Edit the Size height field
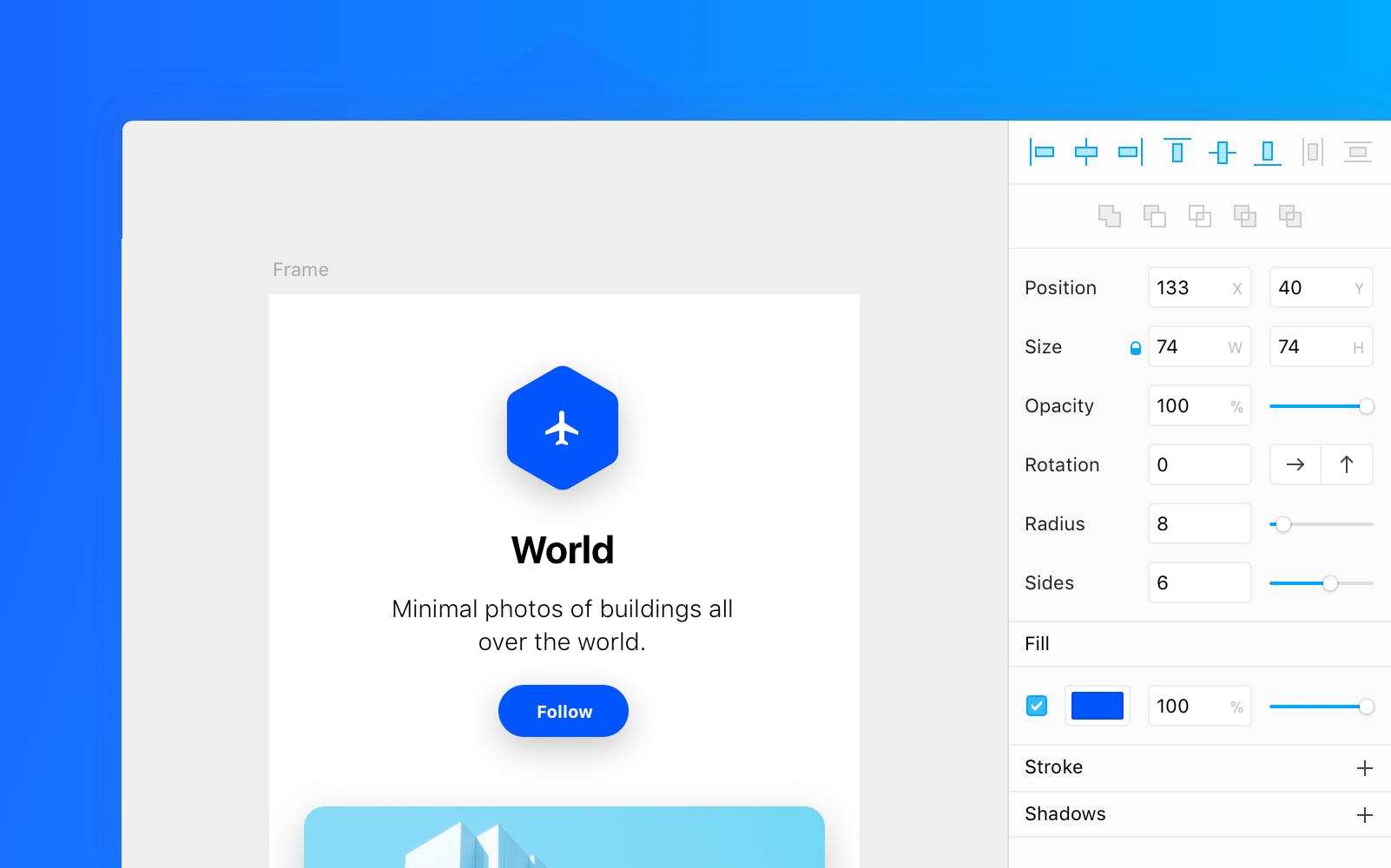Image resolution: width=1391 pixels, height=868 pixels. [1322, 346]
